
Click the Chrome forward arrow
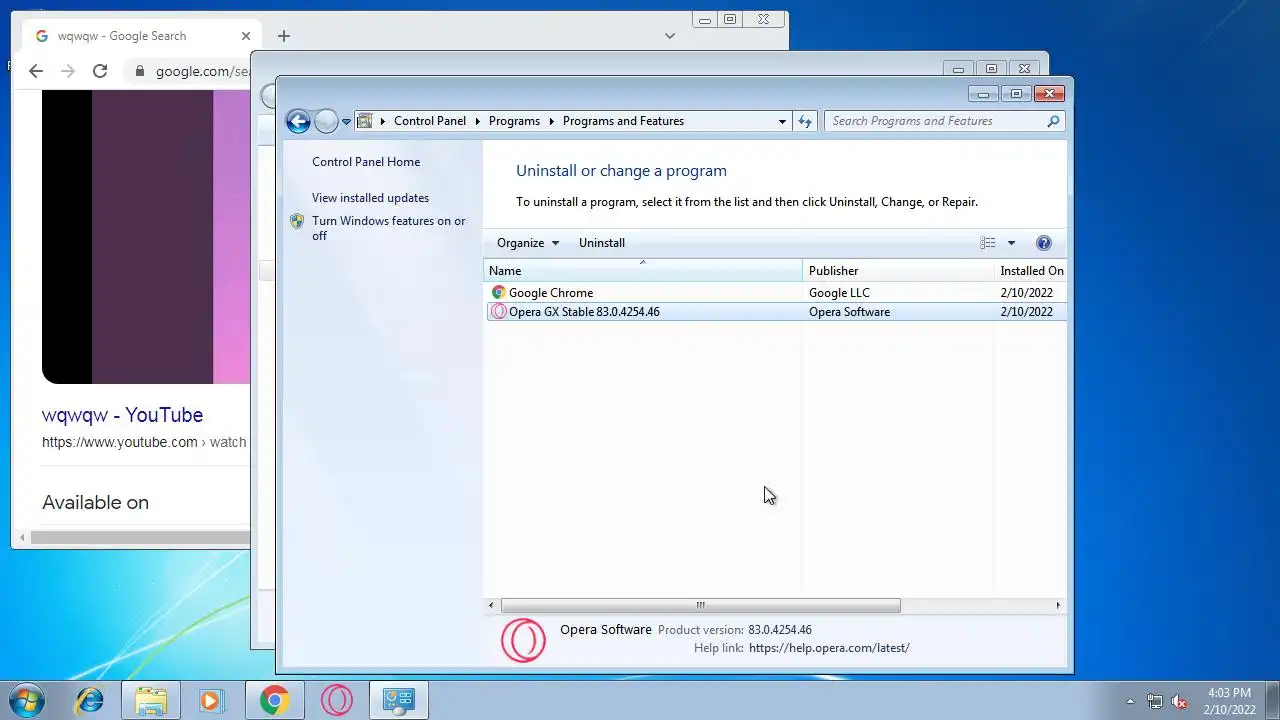click(68, 71)
